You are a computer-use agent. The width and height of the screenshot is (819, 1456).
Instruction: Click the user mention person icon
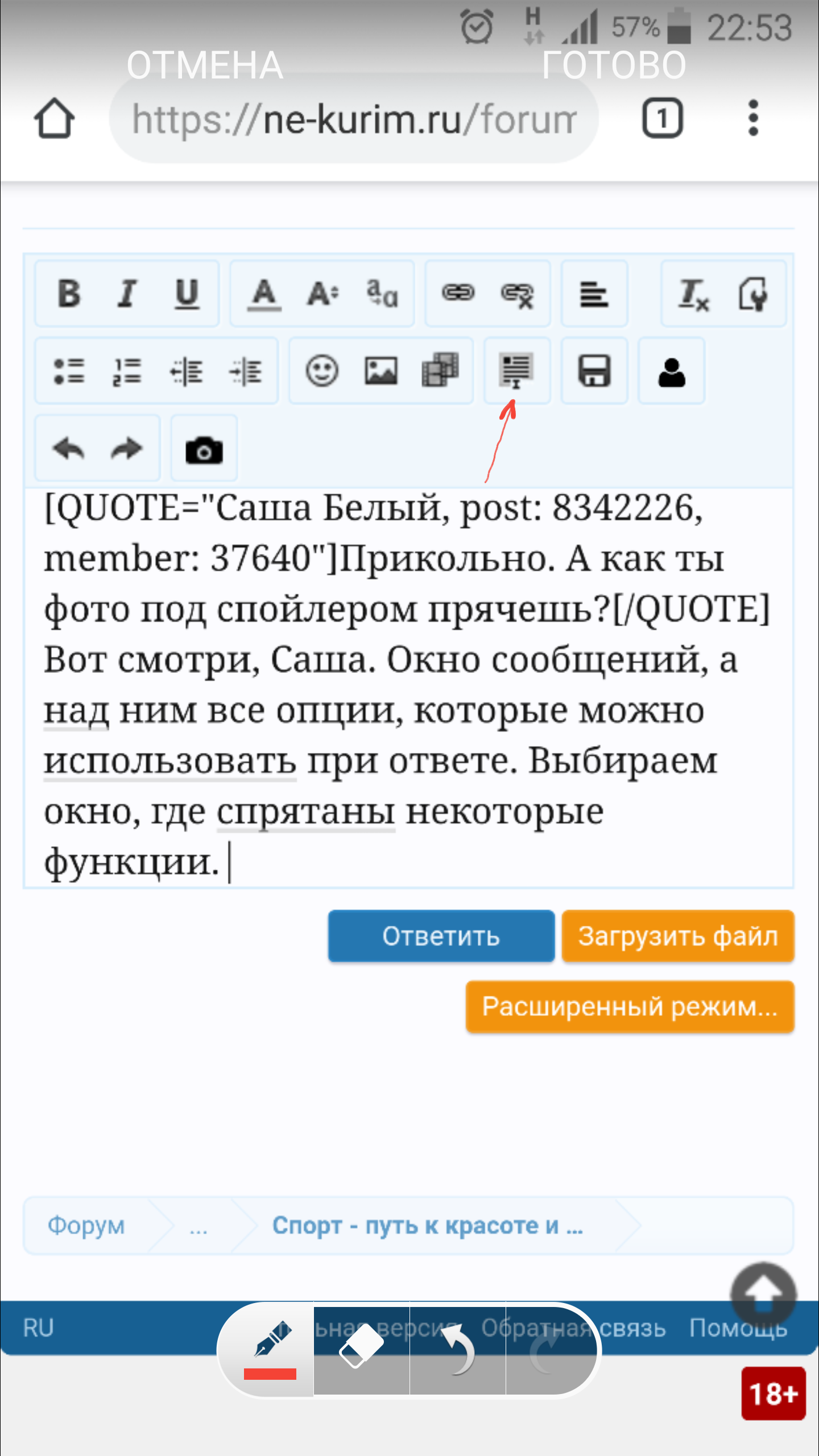tap(672, 373)
